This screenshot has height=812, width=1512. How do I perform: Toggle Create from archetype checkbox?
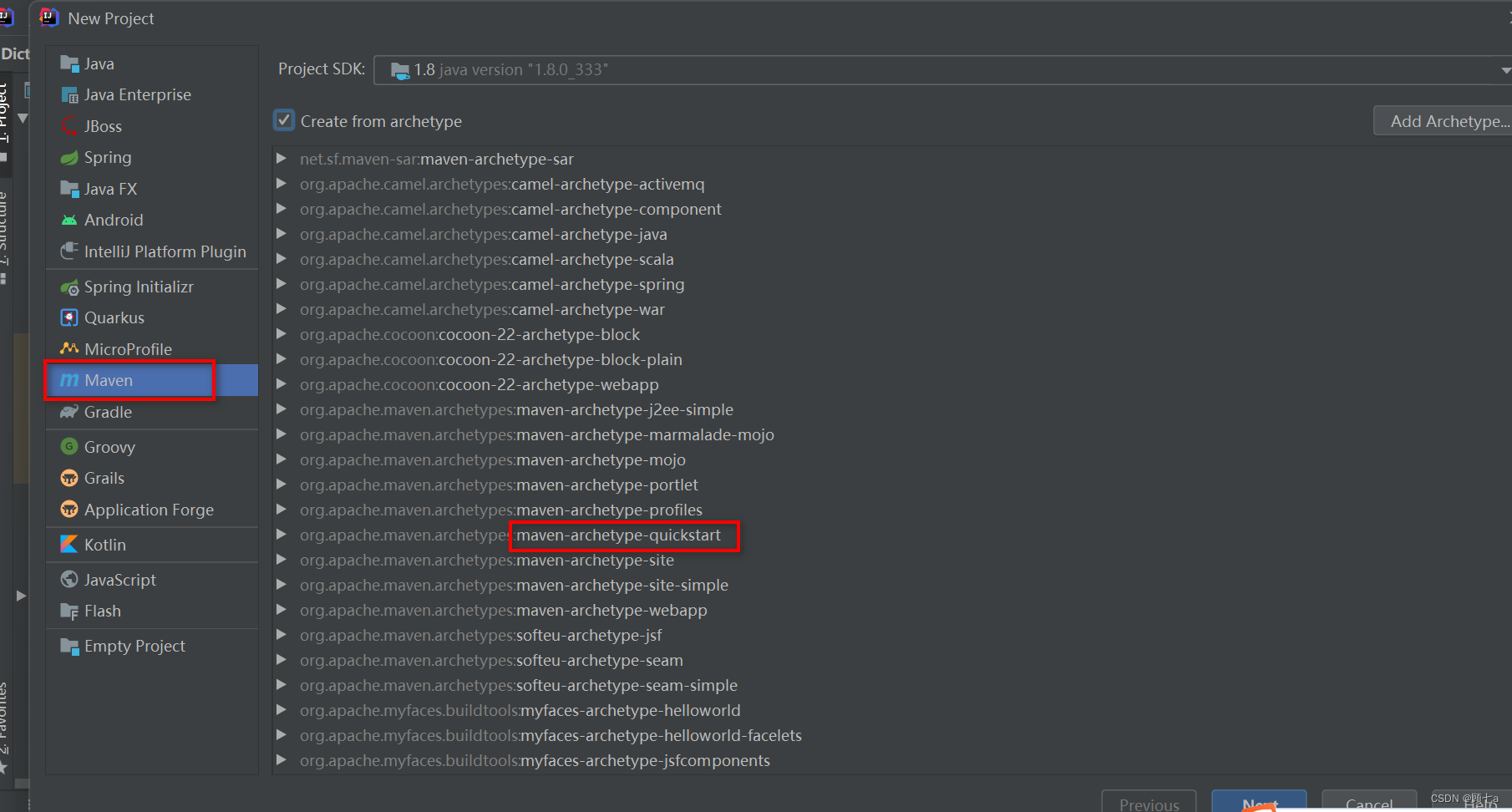click(x=284, y=120)
